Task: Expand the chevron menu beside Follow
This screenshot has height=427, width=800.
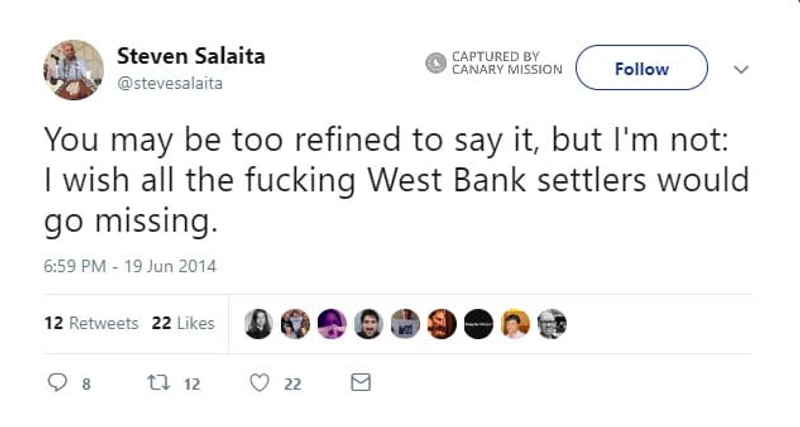Action: coord(741,70)
